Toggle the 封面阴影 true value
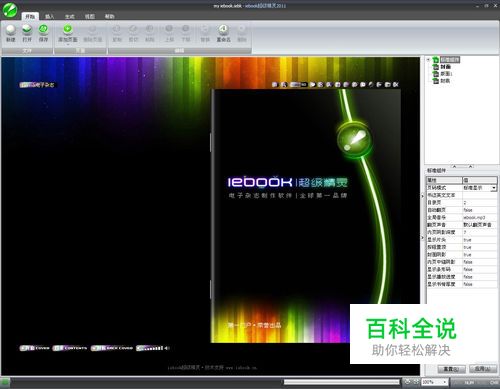Image resolution: width=500 pixels, height=389 pixels. [479, 255]
